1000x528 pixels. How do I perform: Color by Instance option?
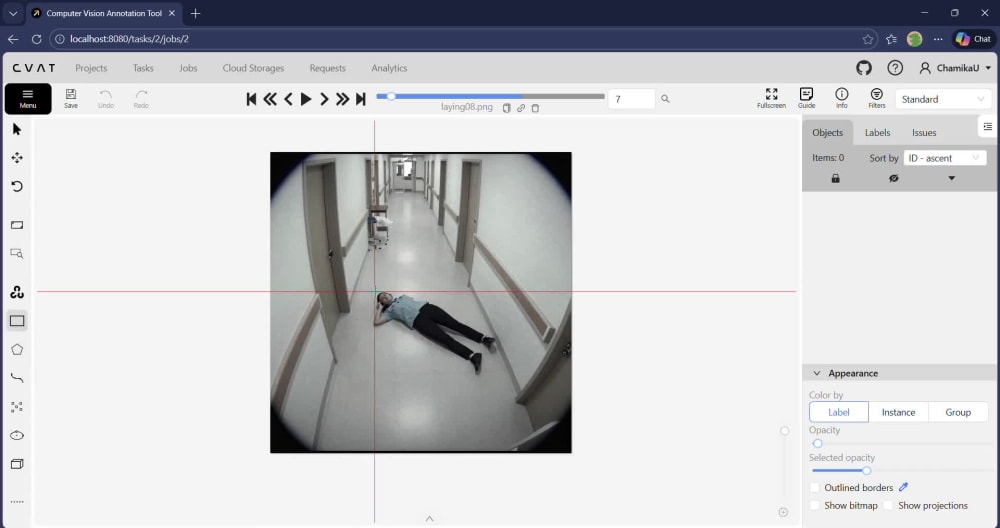pyautogui.click(x=898, y=412)
